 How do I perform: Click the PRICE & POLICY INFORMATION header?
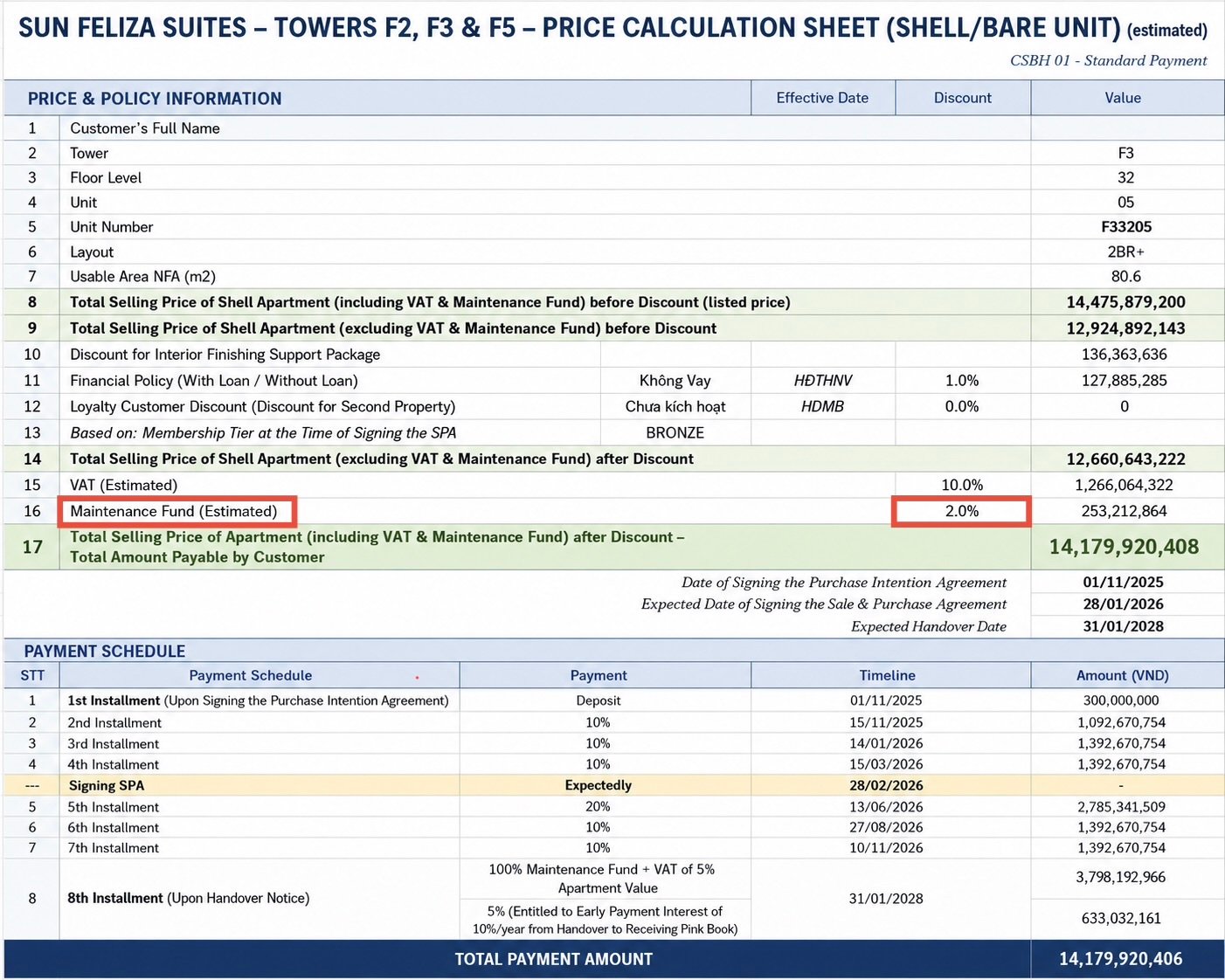click(155, 99)
